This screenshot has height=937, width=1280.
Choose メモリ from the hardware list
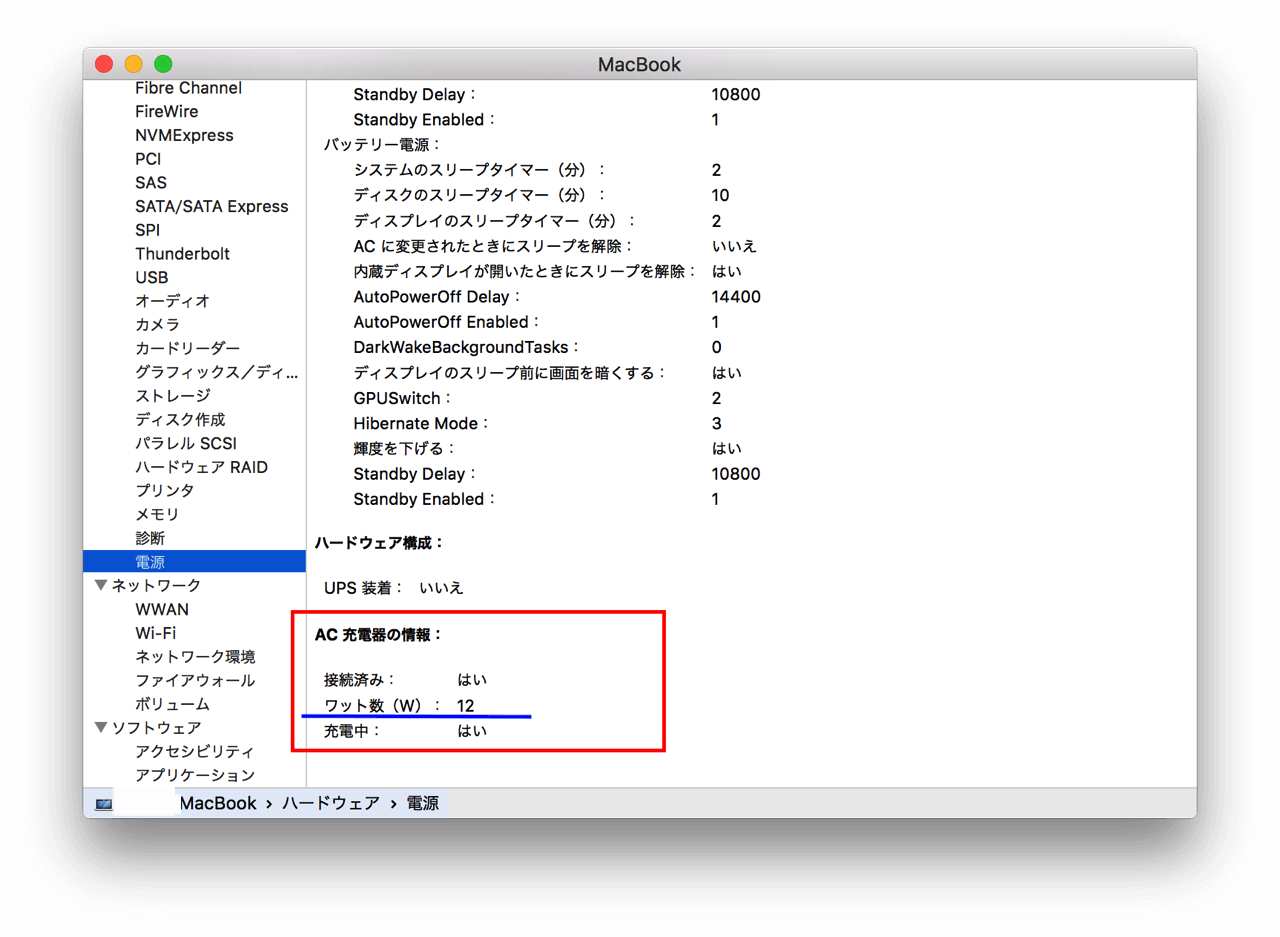[x=157, y=515]
